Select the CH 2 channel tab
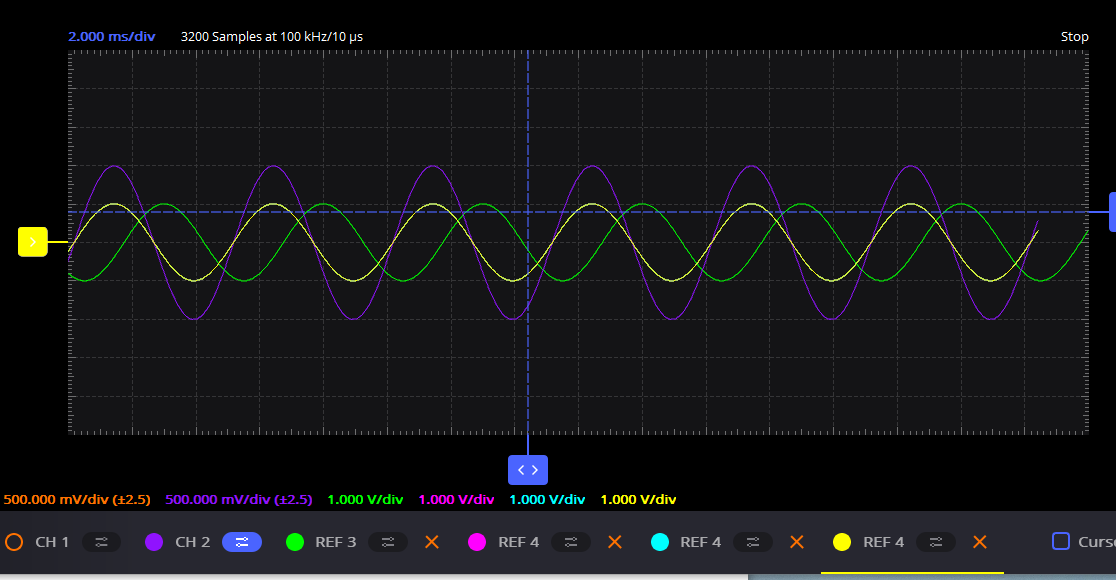 pos(190,542)
